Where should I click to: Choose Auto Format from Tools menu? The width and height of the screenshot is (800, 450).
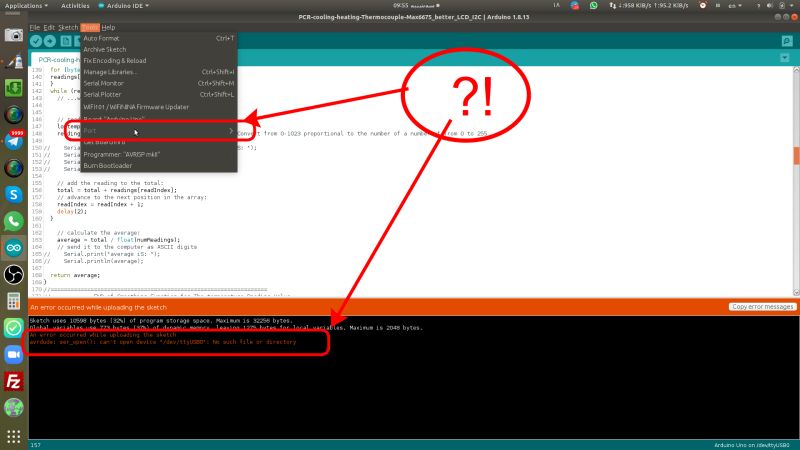(x=159, y=38)
